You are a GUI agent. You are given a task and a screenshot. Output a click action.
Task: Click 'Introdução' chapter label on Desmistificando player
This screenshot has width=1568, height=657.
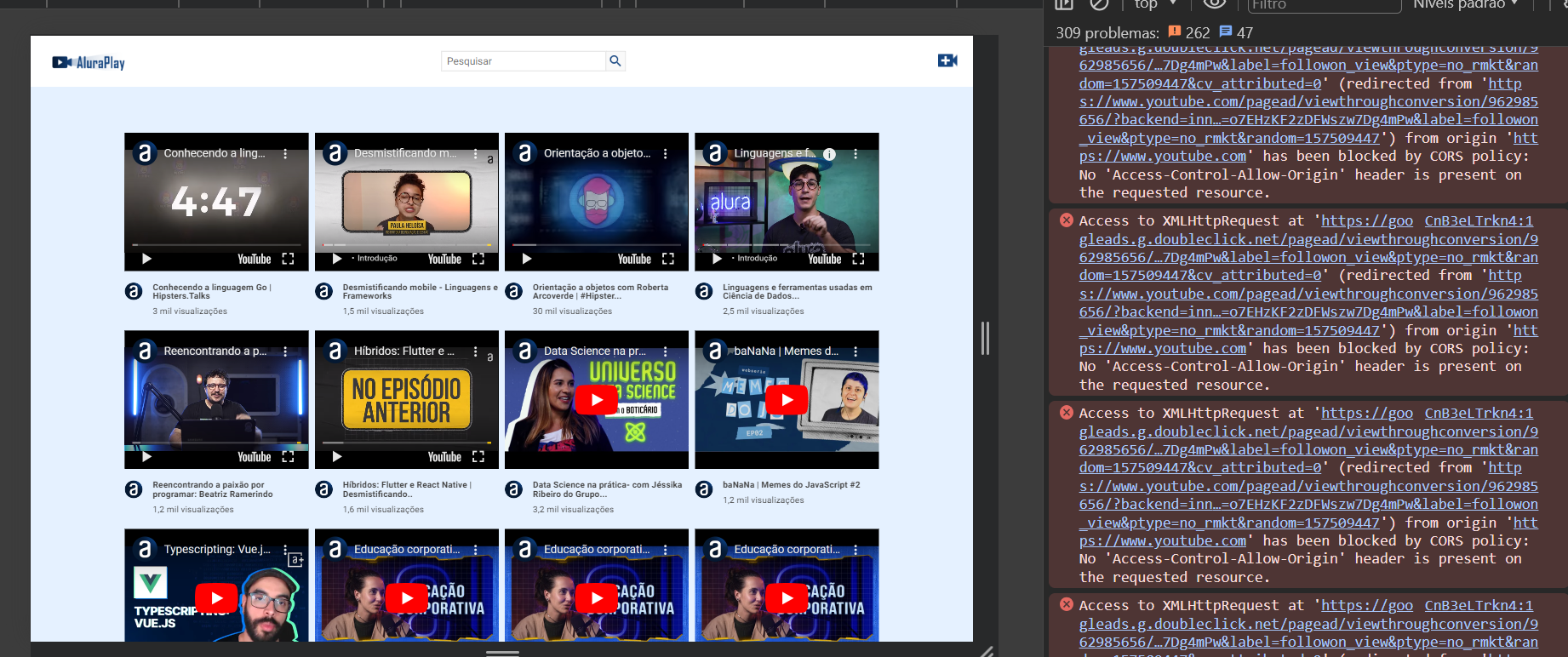tap(377, 259)
